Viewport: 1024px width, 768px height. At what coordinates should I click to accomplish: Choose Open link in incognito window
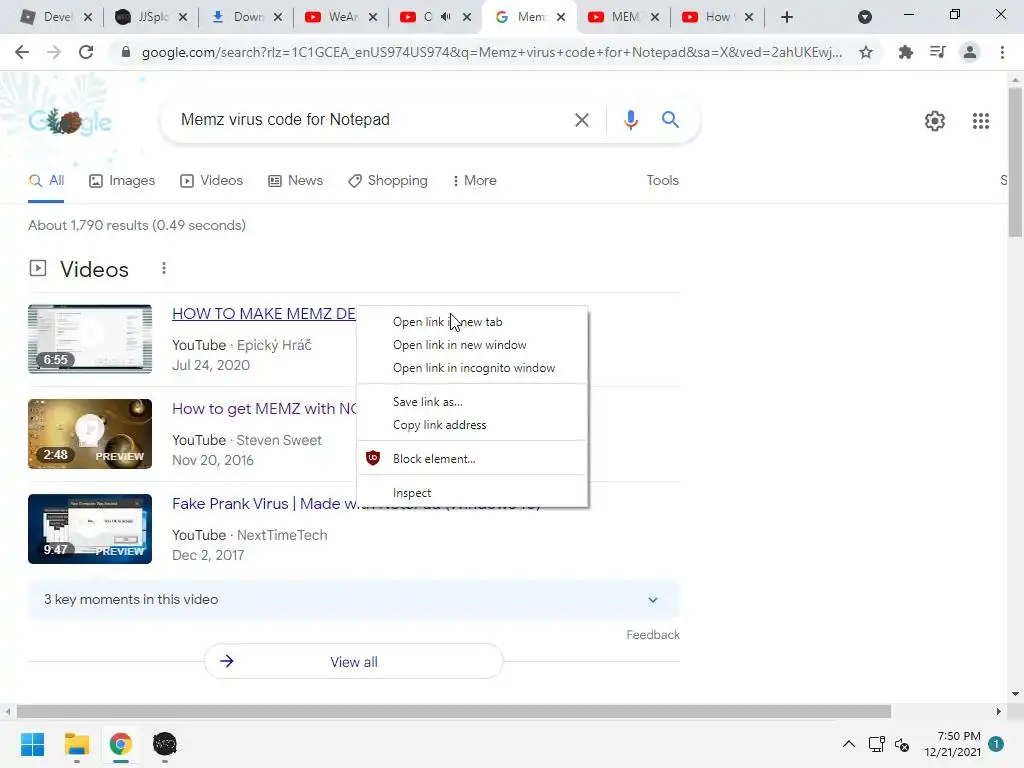coord(473,368)
